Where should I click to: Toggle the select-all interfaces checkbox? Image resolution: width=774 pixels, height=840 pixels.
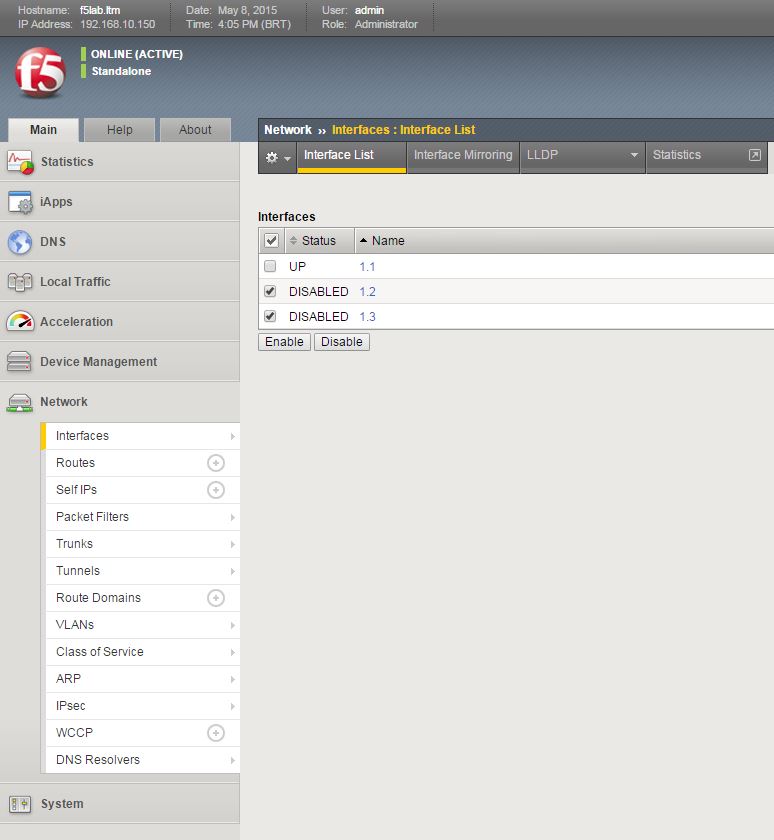point(271,241)
